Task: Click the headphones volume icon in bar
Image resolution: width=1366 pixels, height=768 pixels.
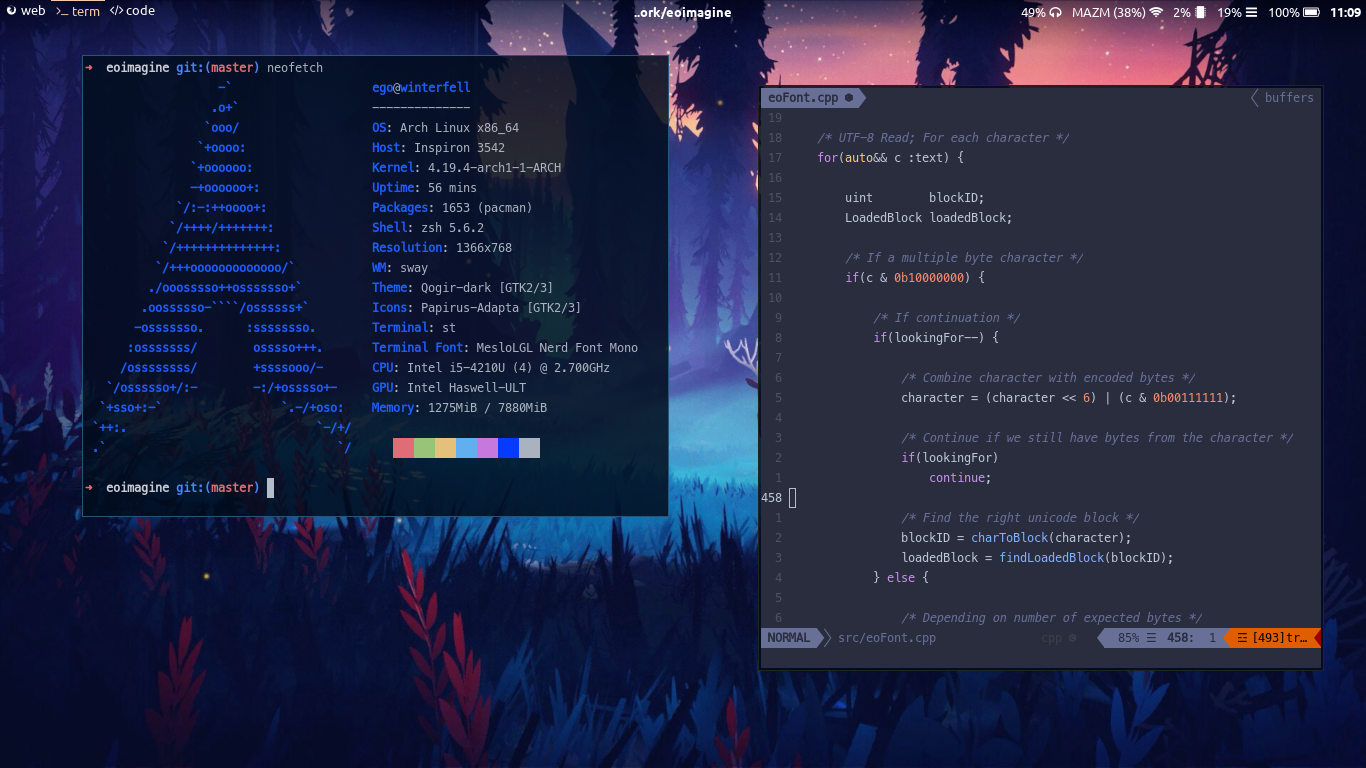Action: pyautogui.click(x=1055, y=12)
